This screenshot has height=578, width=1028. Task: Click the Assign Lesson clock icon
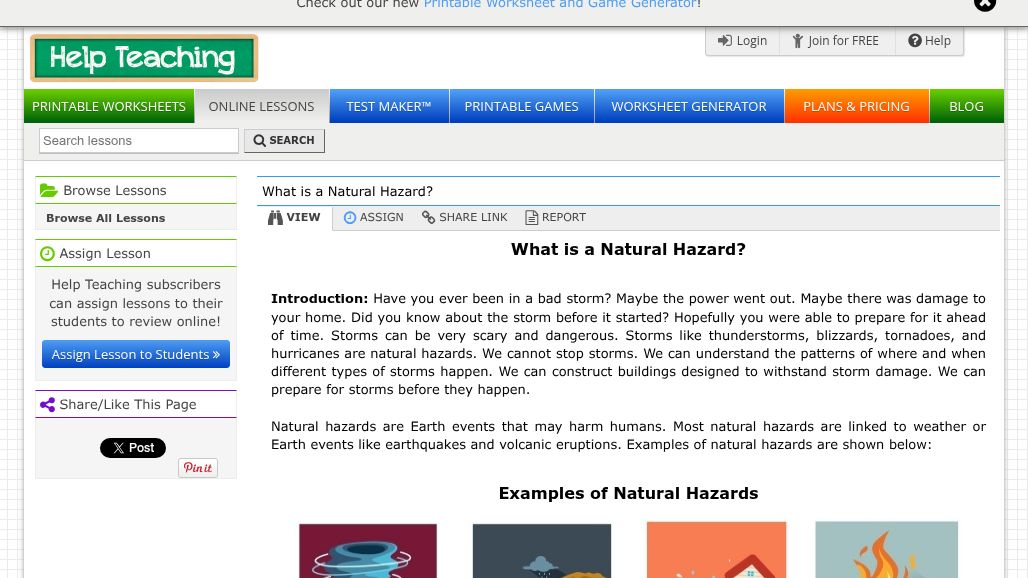[x=47, y=254]
